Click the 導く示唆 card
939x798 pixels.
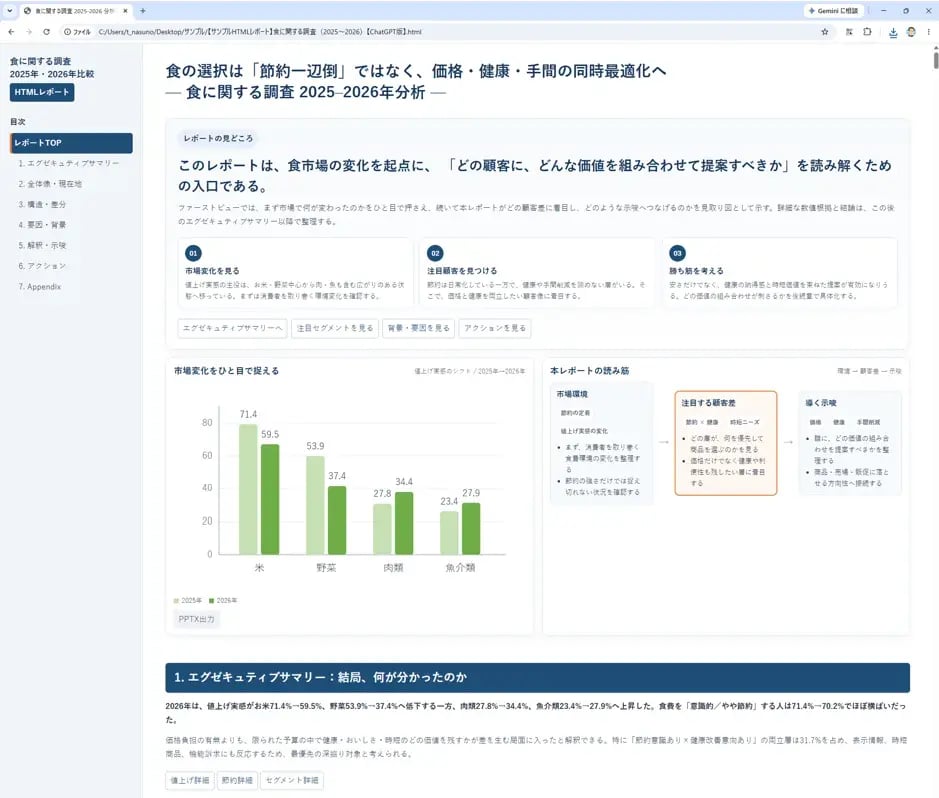pyautogui.click(x=850, y=443)
